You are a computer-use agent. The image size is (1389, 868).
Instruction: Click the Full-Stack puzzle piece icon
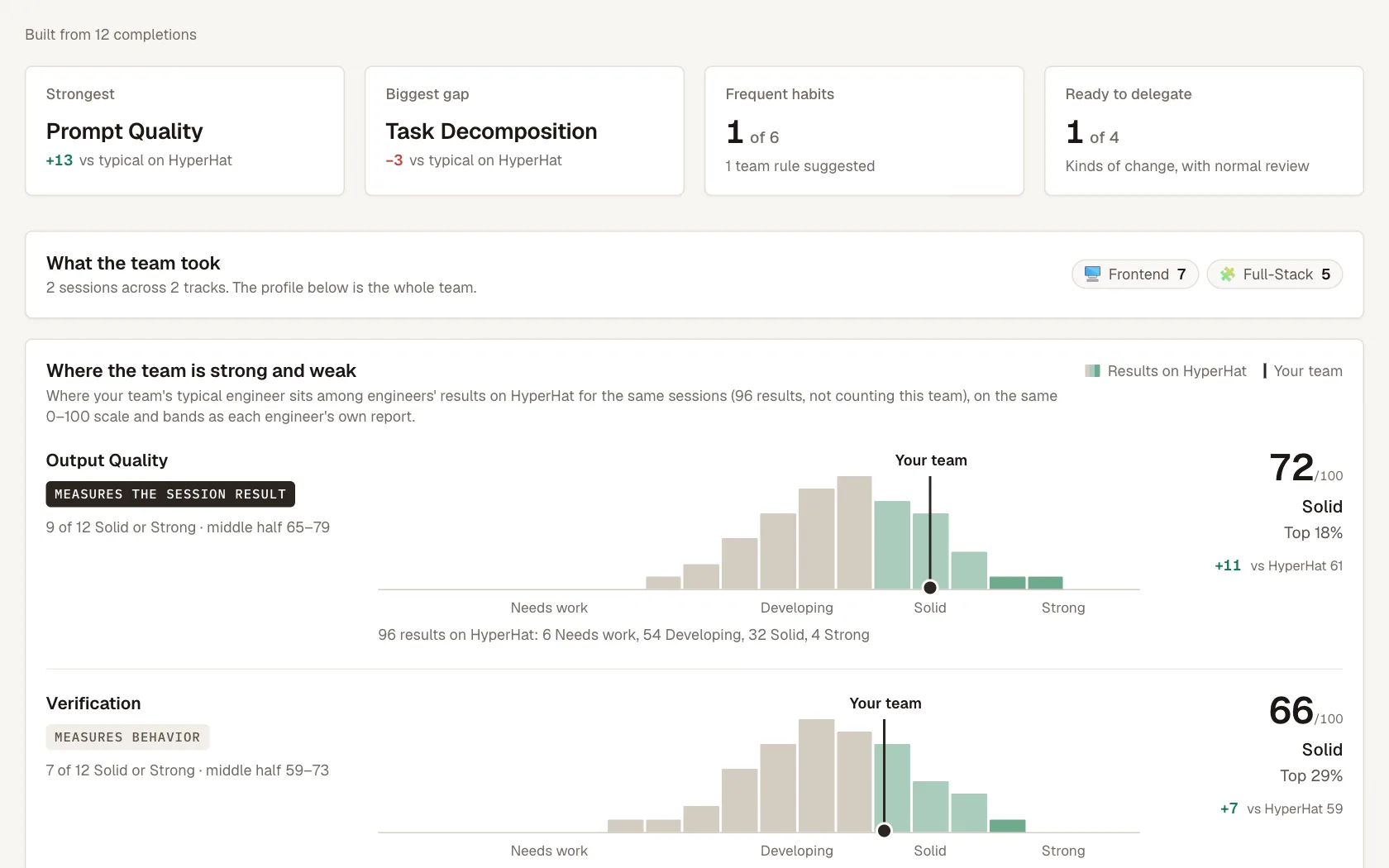[1228, 274]
